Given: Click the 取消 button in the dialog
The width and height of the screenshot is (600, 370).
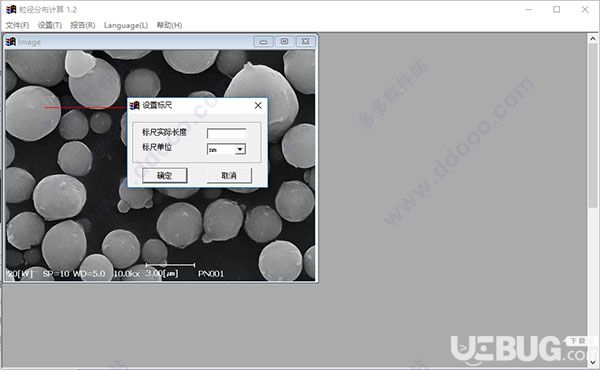Looking at the screenshot, I should pos(229,176).
